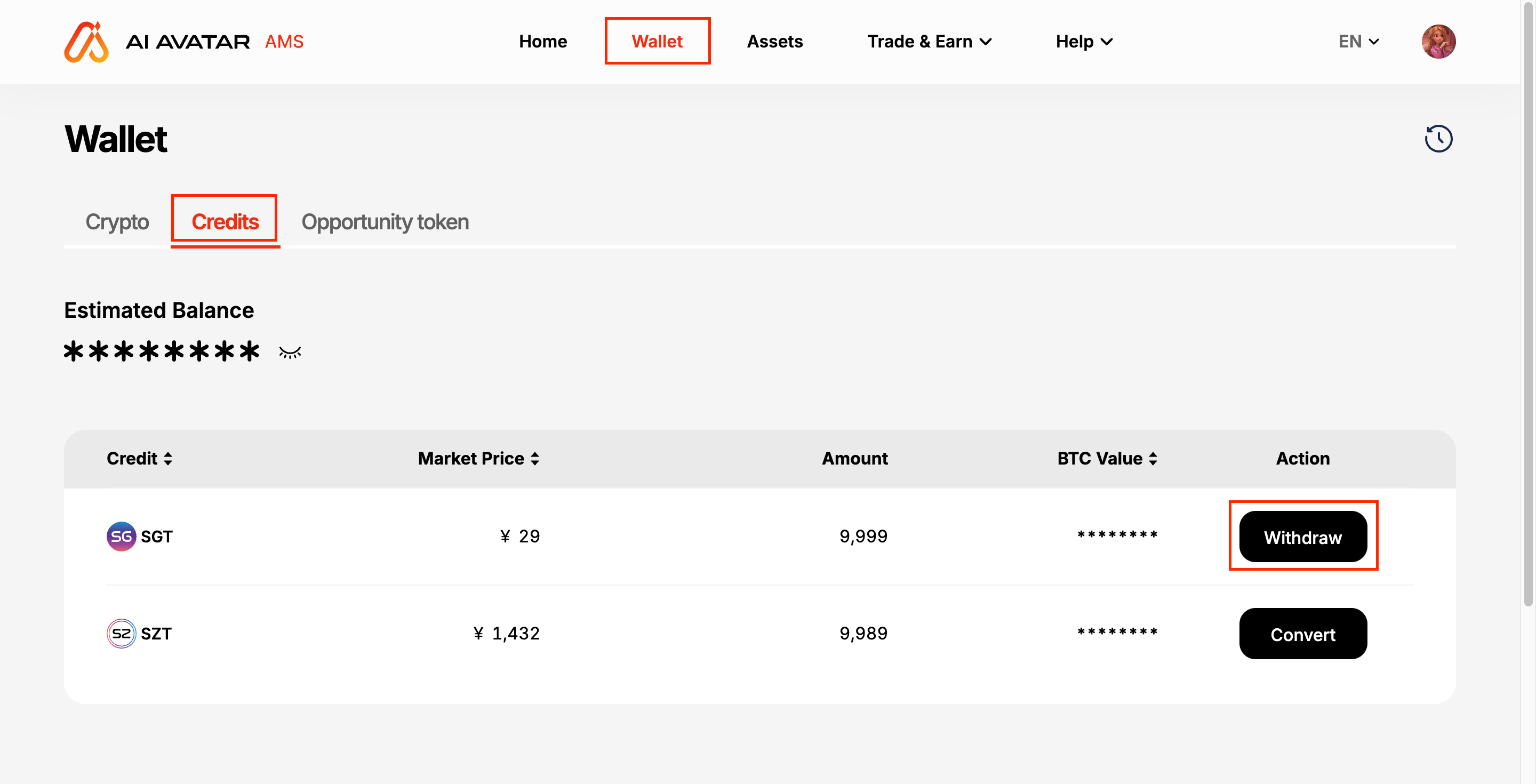Open transaction history clock icon
This screenshot has height=784, width=1536.
coord(1438,139)
